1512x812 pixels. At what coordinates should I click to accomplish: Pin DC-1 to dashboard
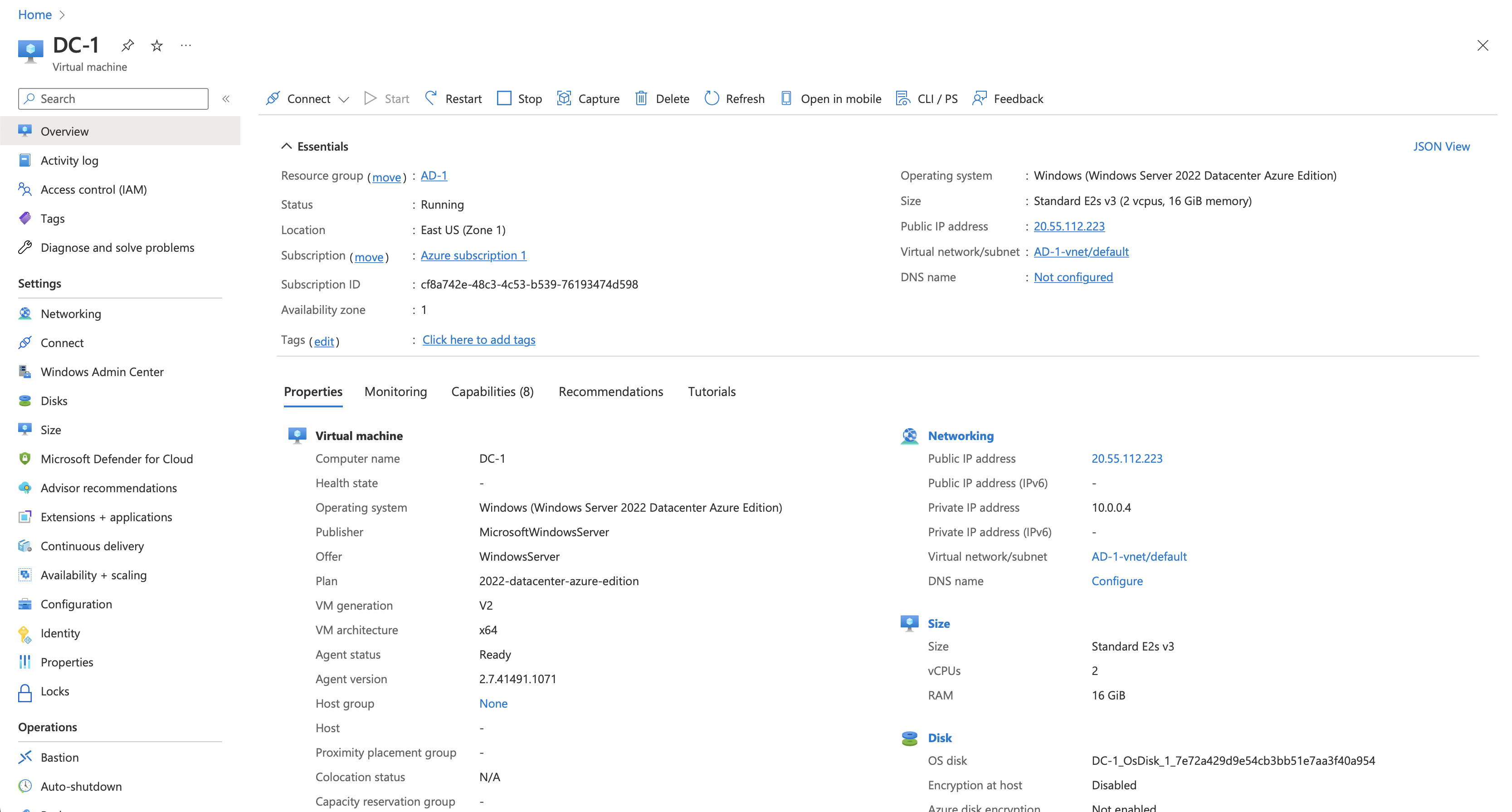pos(127,45)
